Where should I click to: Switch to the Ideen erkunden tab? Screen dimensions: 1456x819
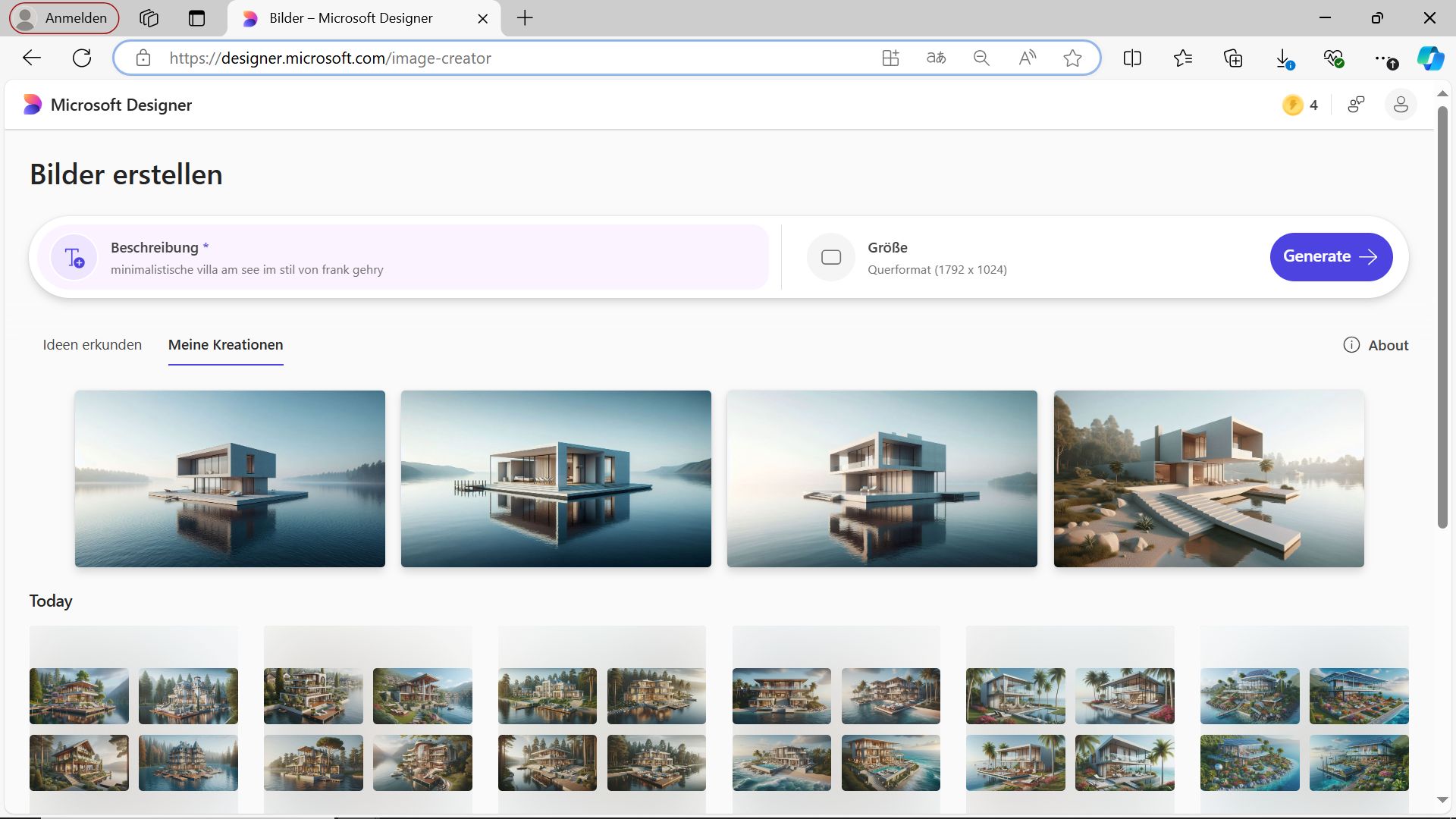coord(92,345)
